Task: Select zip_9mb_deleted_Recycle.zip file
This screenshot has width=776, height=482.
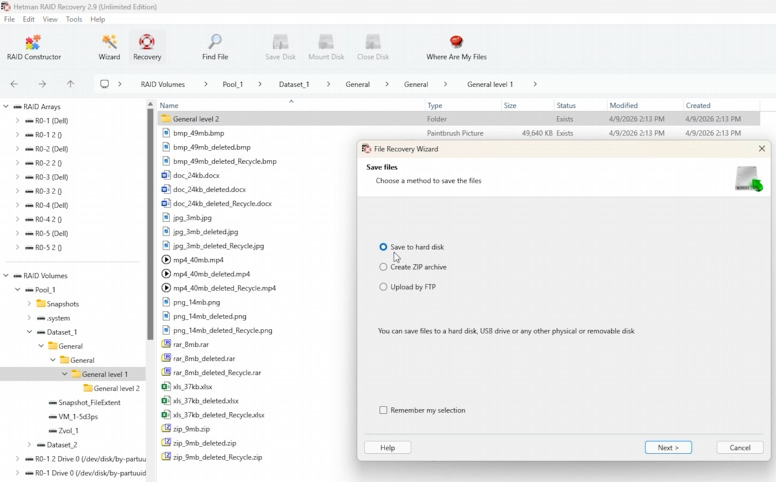Action: click(217, 457)
